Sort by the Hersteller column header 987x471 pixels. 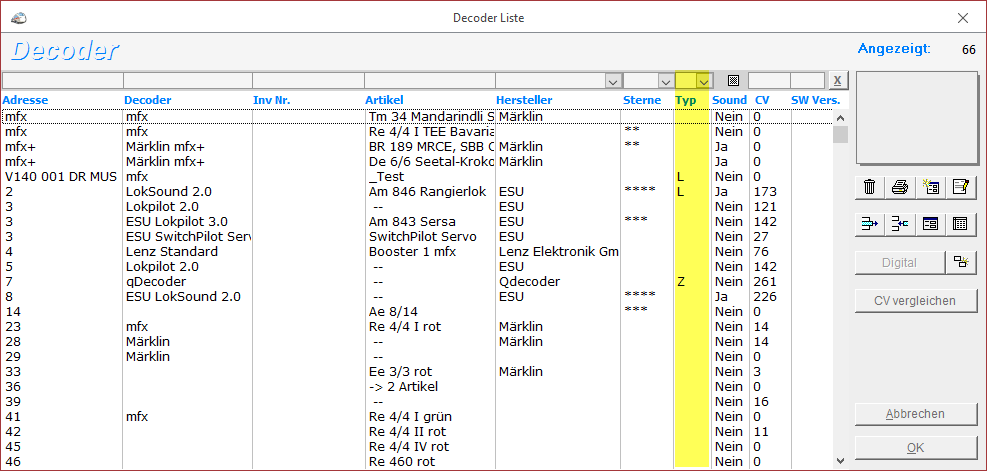tap(524, 100)
